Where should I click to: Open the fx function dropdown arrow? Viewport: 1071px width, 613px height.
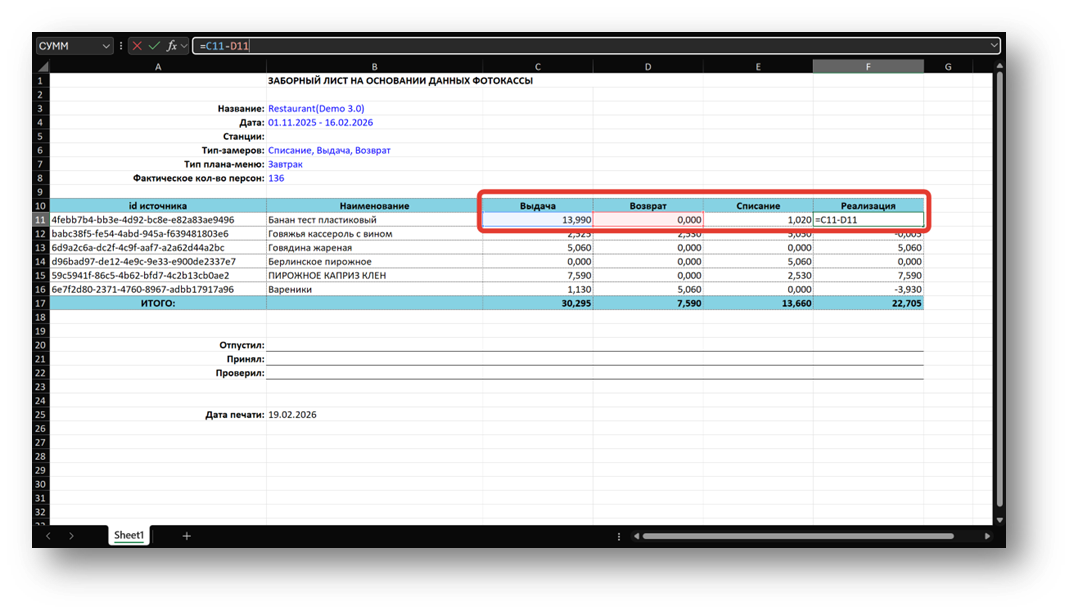pyautogui.click(x=184, y=46)
